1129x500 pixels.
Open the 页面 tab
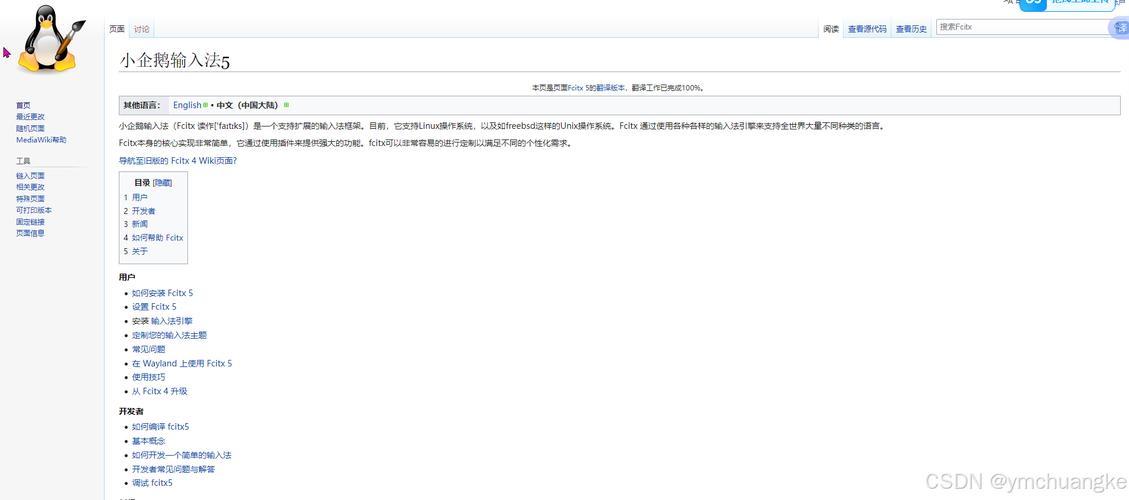pyautogui.click(x=117, y=29)
